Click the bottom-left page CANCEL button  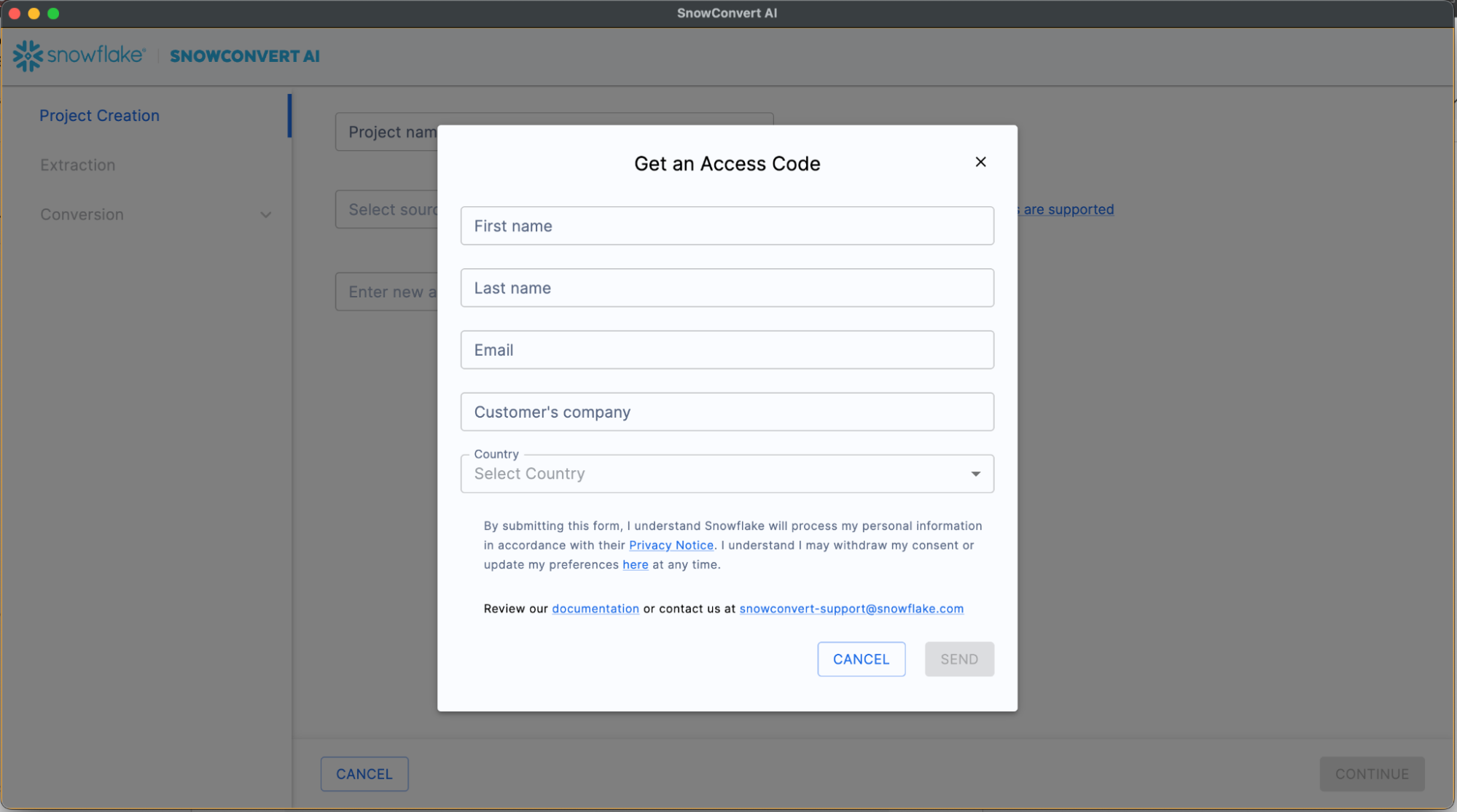pos(364,774)
